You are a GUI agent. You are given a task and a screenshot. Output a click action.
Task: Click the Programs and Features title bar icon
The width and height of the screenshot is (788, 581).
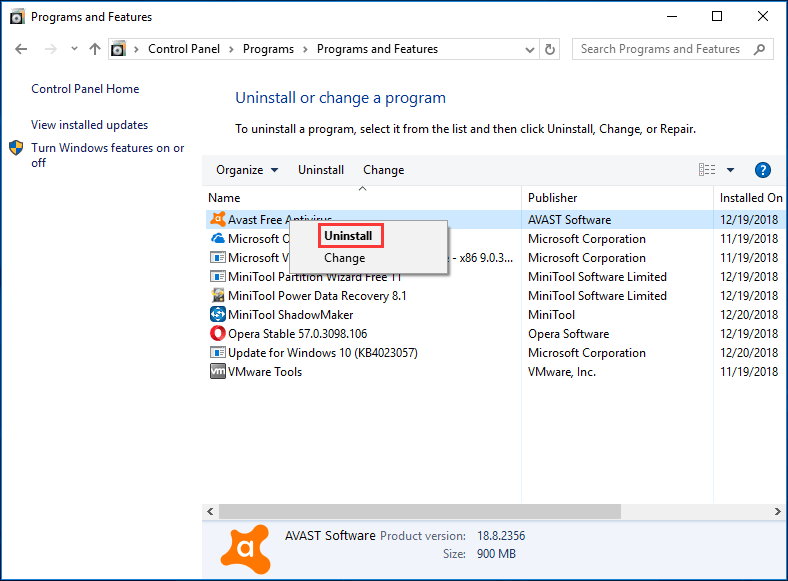tap(17, 17)
